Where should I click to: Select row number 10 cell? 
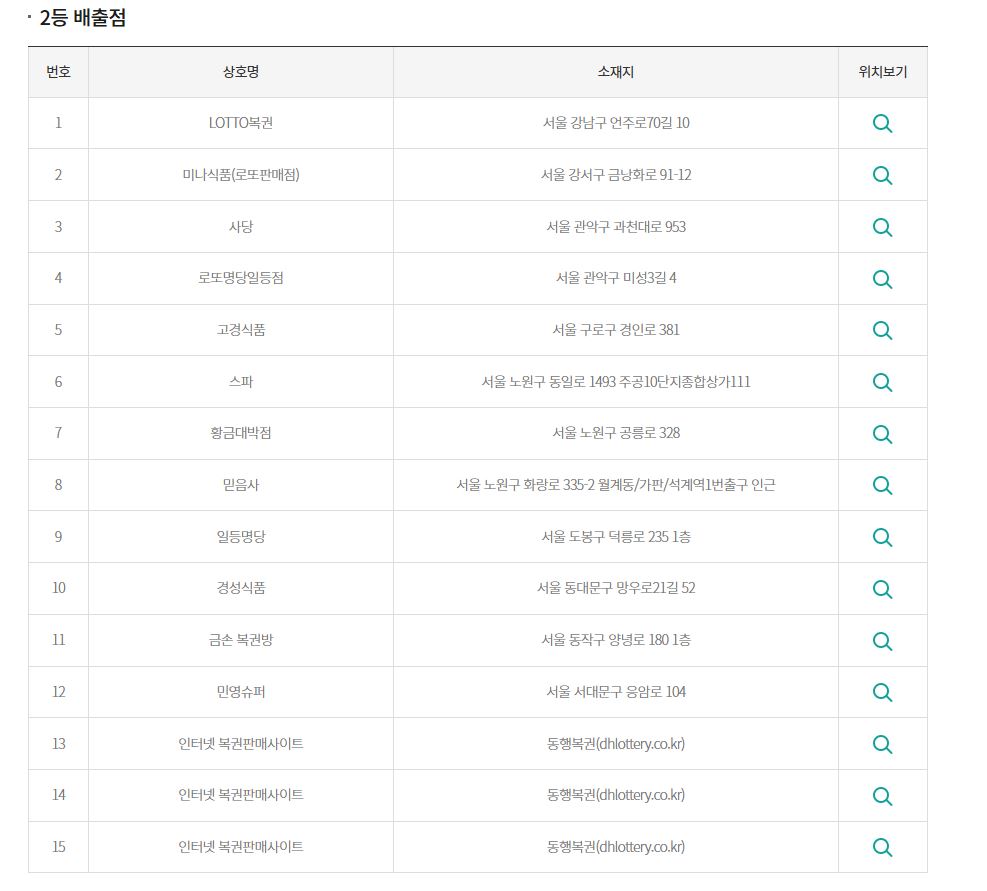coord(59,588)
